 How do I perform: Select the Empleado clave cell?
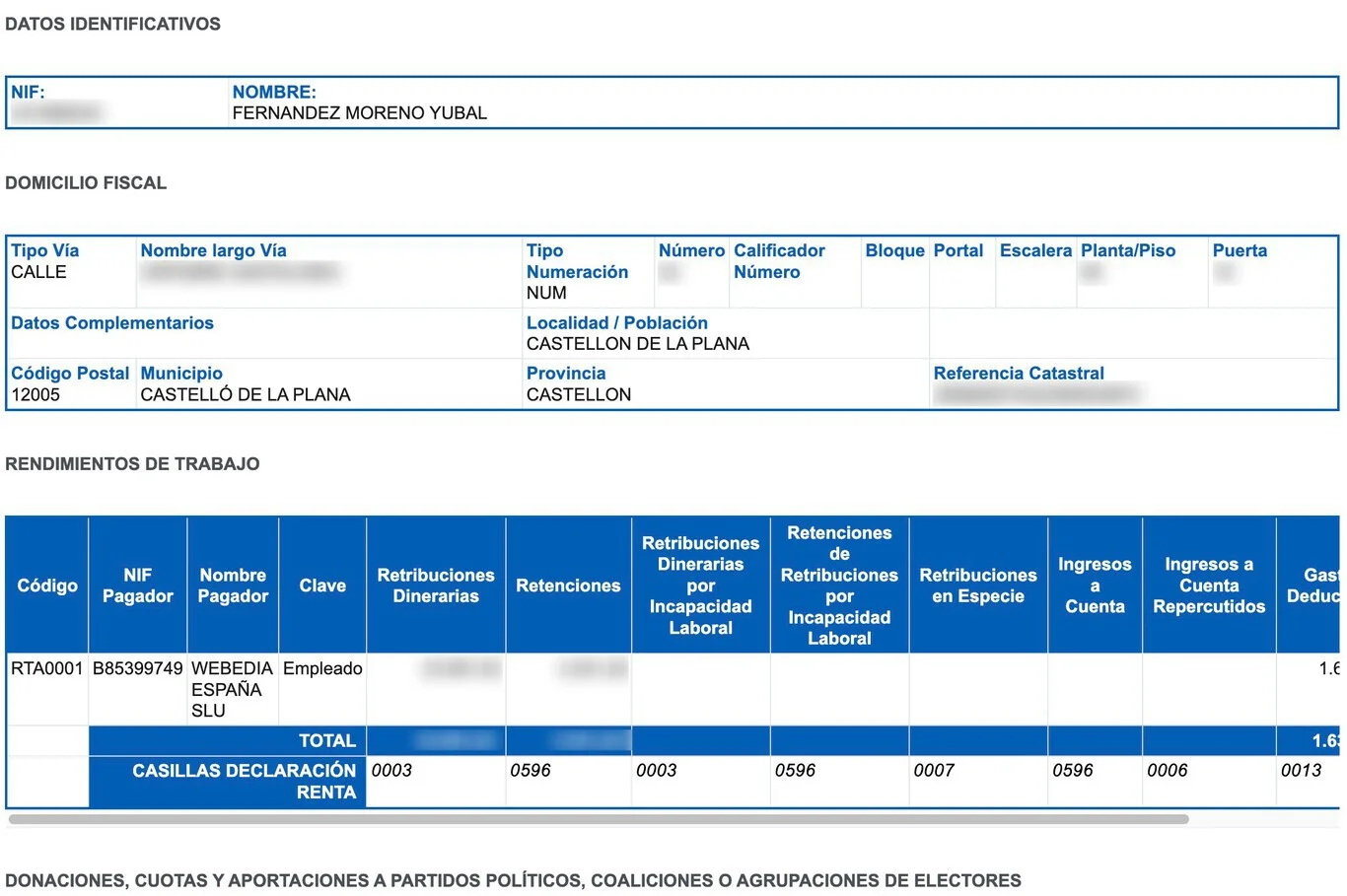tap(322, 668)
